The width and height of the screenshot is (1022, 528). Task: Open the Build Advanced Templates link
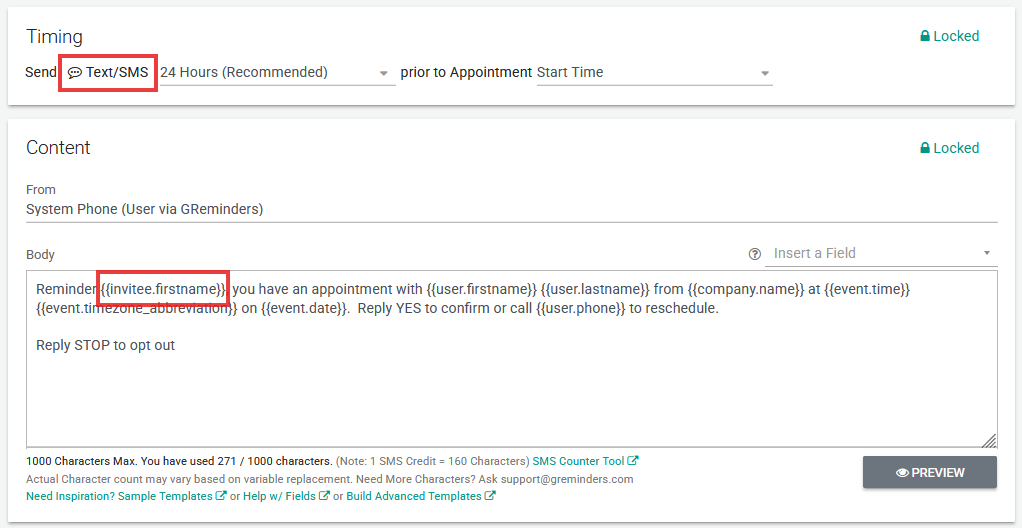coord(414,496)
